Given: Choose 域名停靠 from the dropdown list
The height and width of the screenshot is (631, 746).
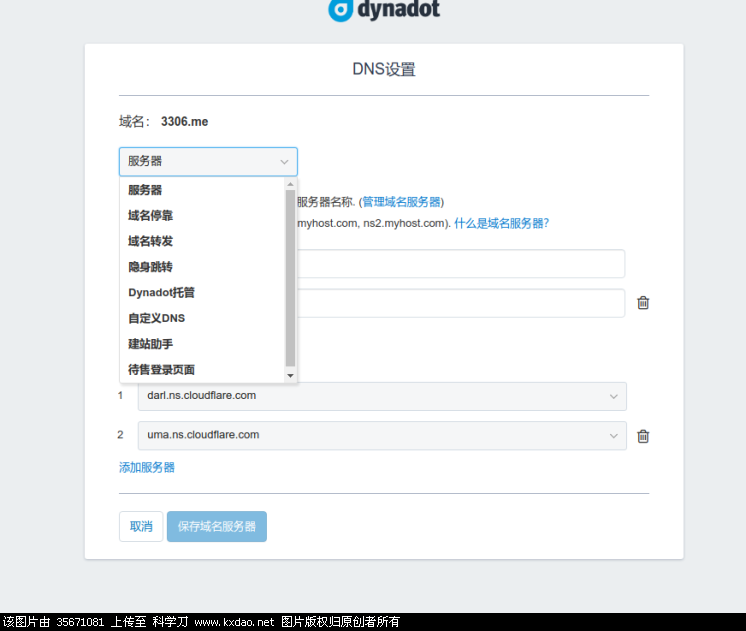Looking at the screenshot, I should [x=202, y=216].
